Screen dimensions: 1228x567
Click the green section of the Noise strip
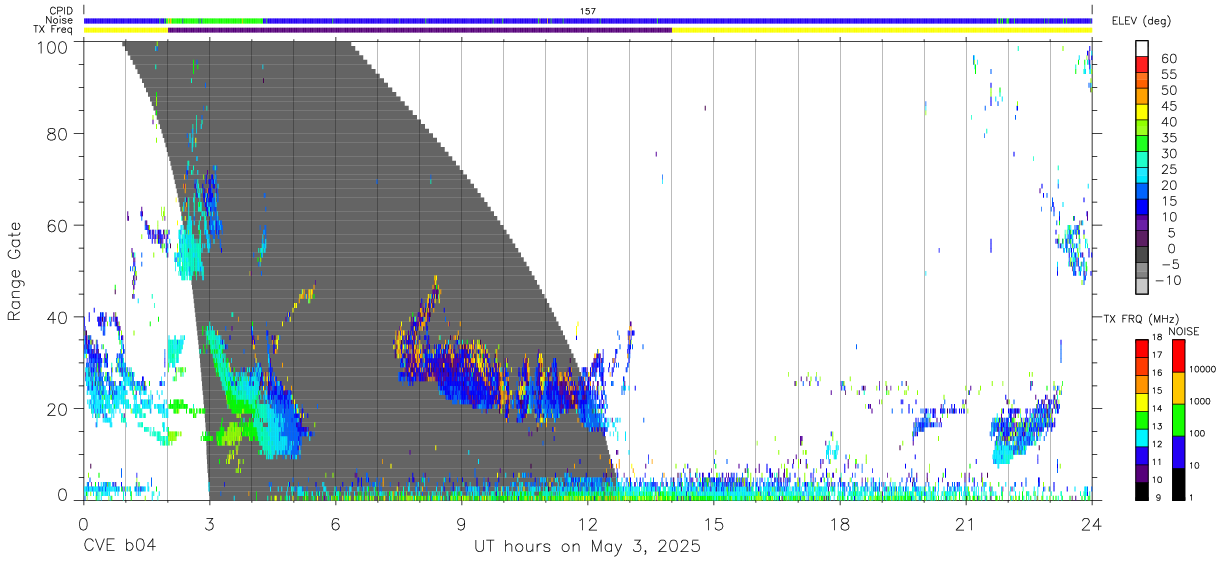pyautogui.click(x=215, y=20)
